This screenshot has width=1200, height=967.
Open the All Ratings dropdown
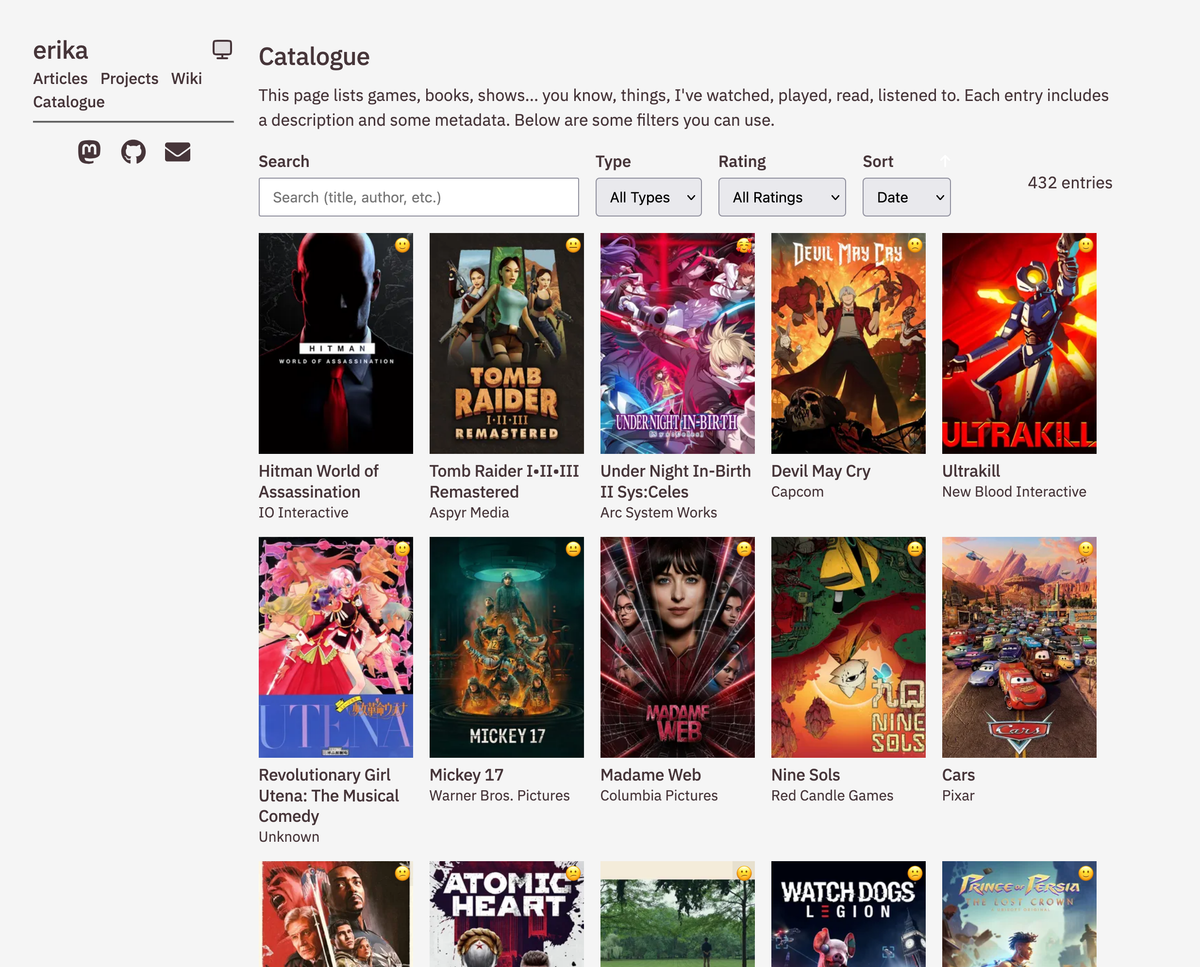[781, 197]
